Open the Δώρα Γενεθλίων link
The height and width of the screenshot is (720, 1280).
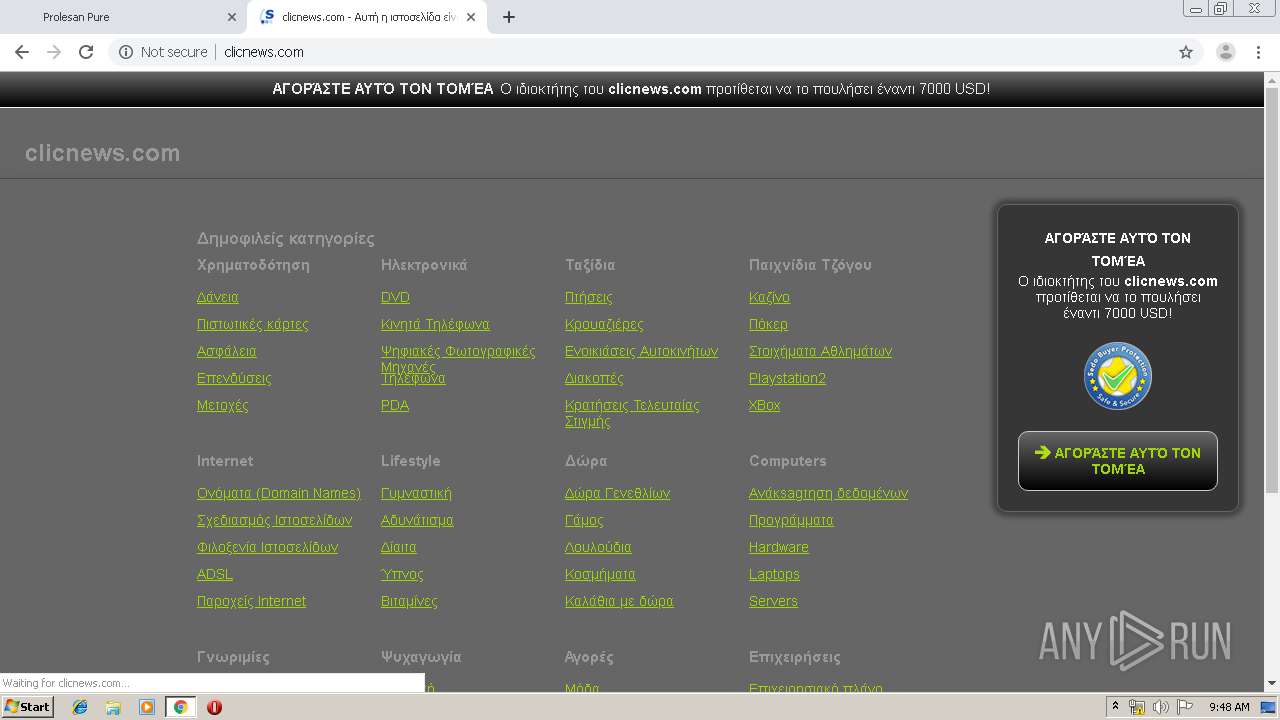[617, 493]
